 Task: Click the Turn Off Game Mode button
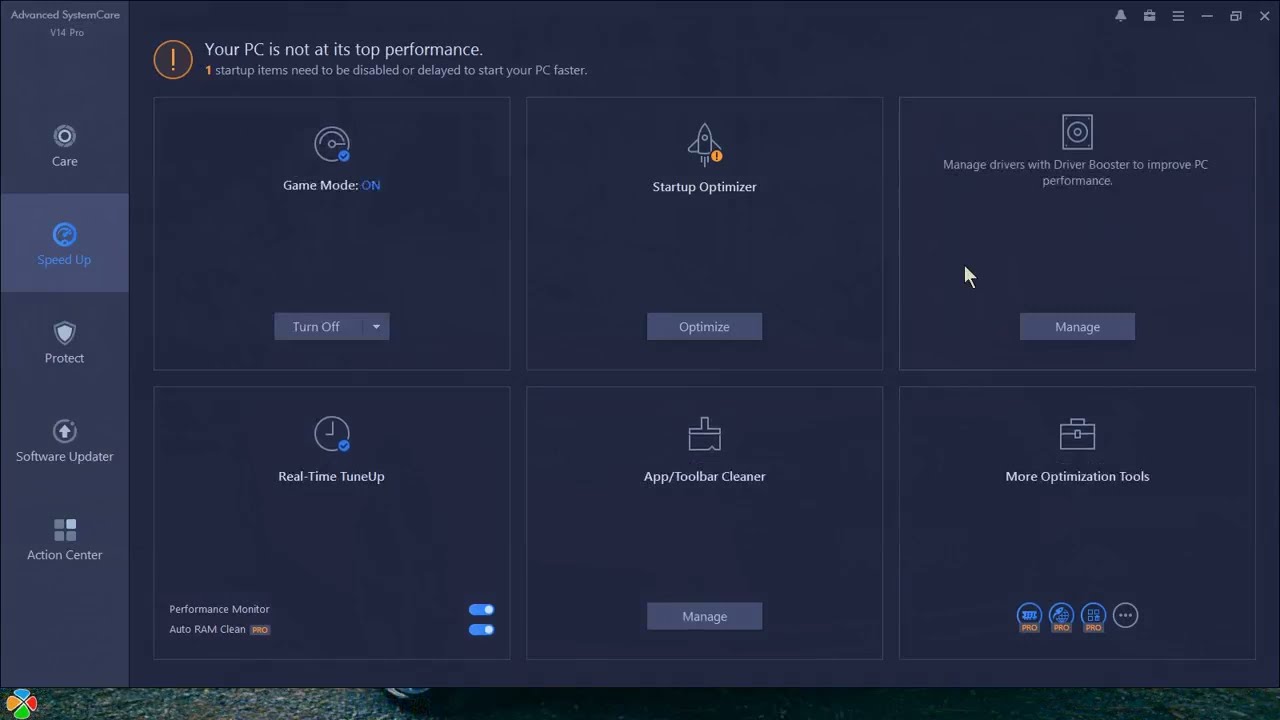point(318,327)
